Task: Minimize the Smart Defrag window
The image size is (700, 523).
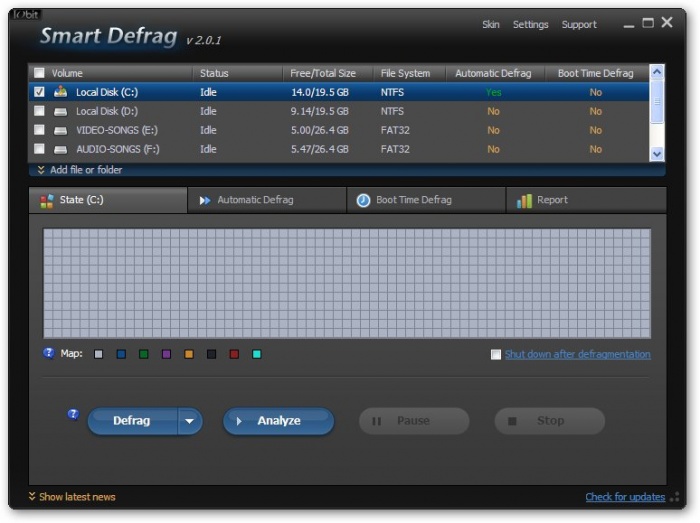Action: point(629,25)
